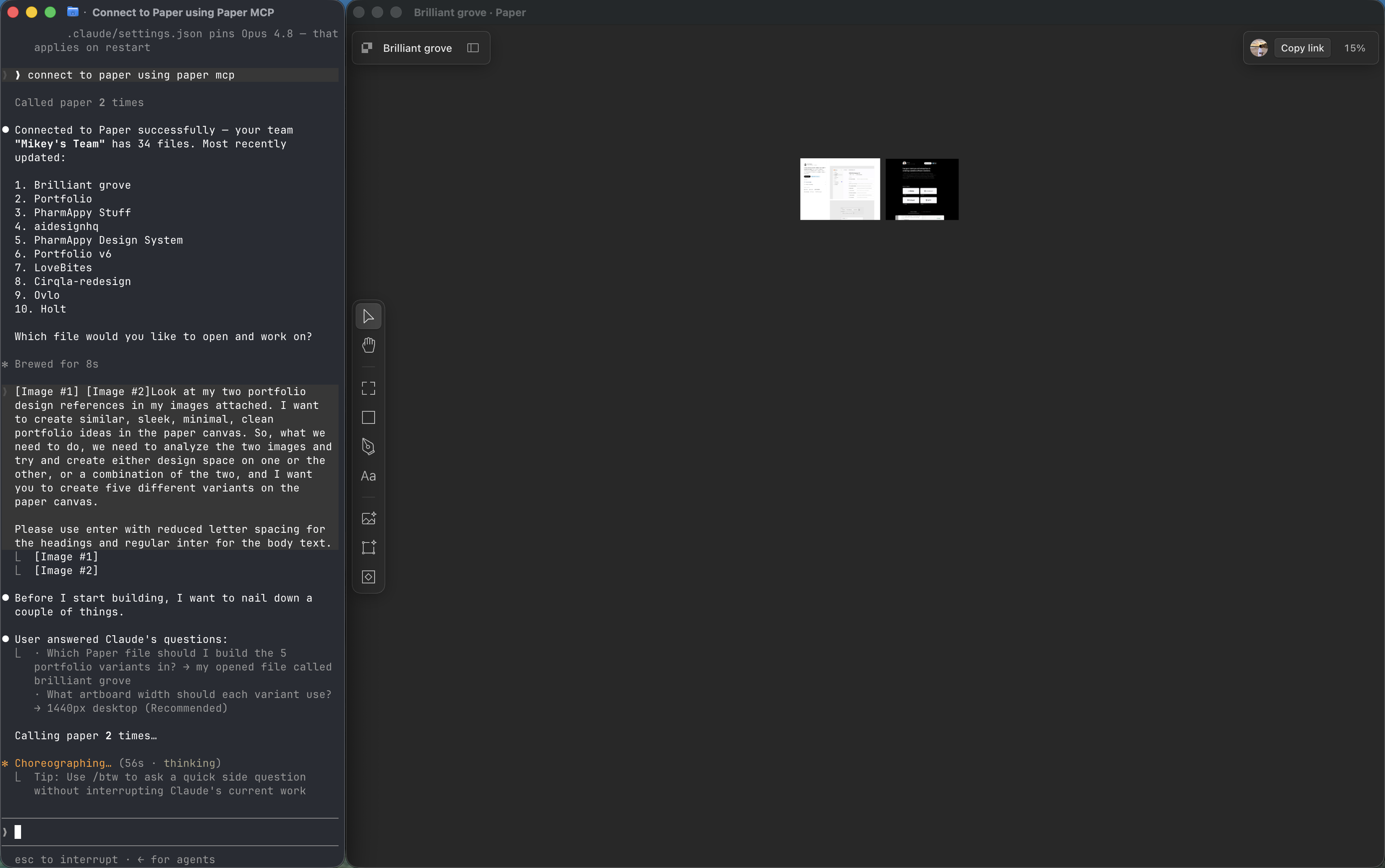
Task: Click the 'Choreographing…' status line
Action: pos(118,763)
